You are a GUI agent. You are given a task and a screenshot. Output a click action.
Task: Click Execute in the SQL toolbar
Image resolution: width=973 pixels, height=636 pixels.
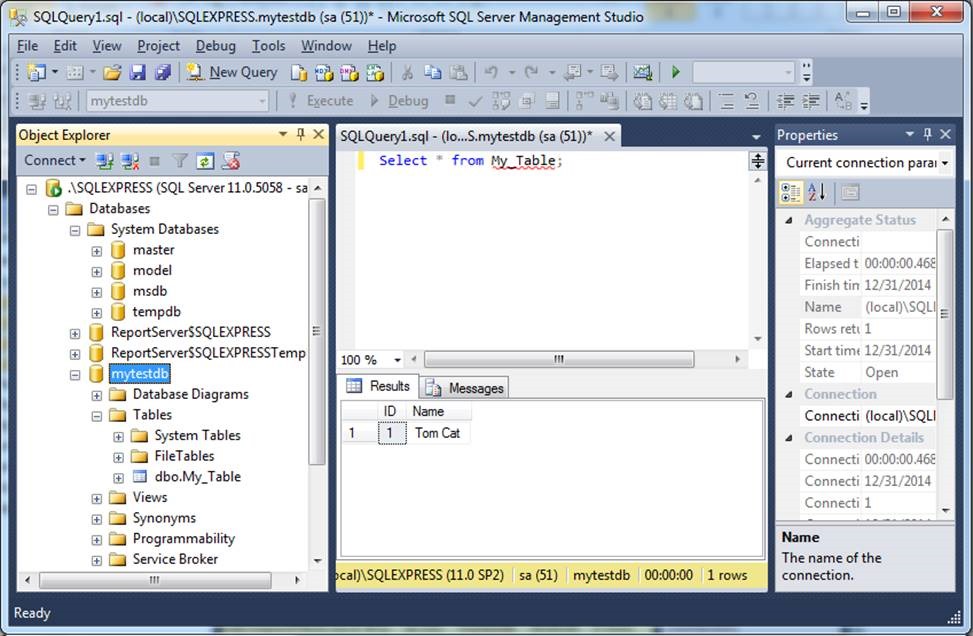click(x=321, y=101)
